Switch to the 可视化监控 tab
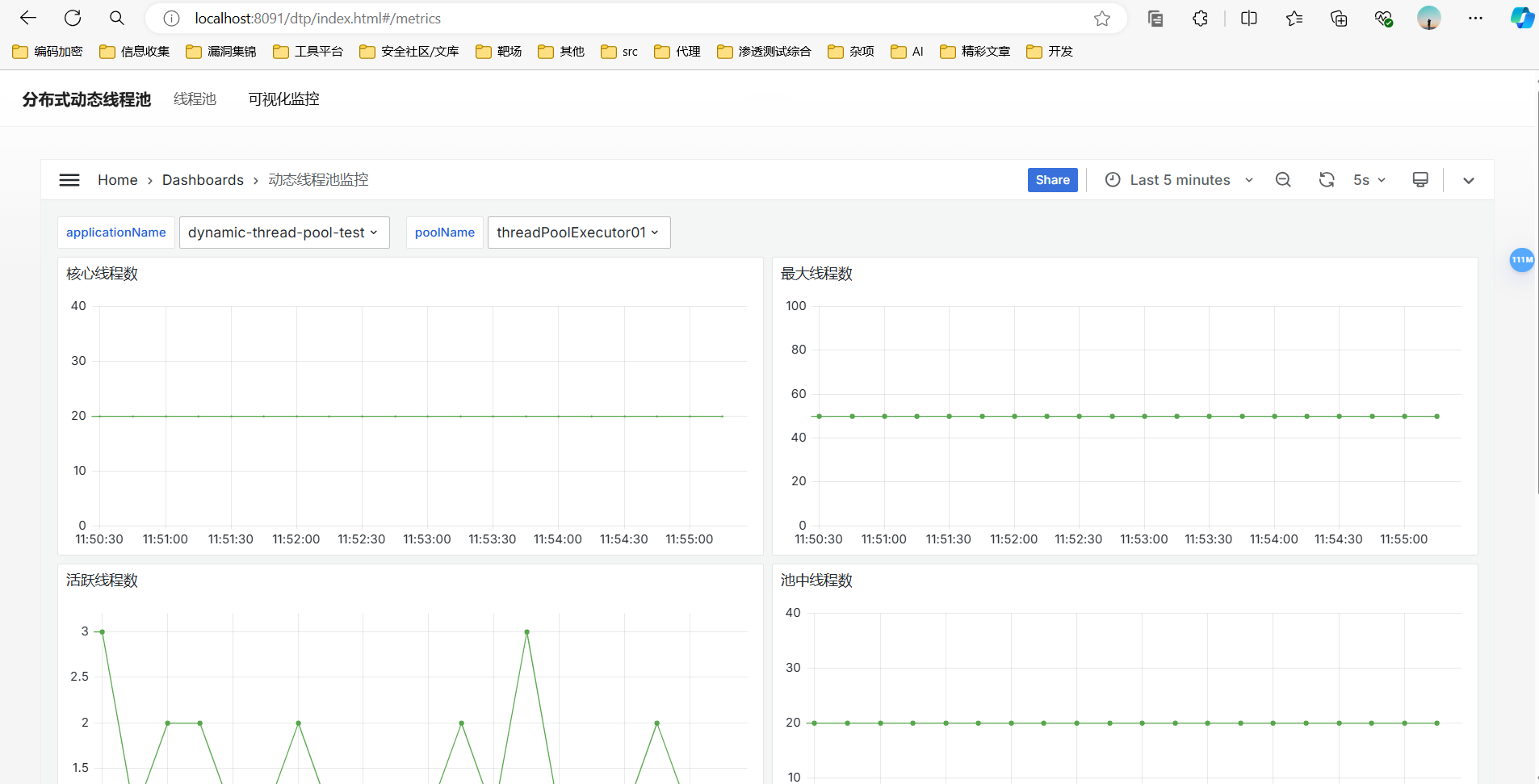This screenshot has height=784, width=1539. pyautogui.click(x=283, y=99)
